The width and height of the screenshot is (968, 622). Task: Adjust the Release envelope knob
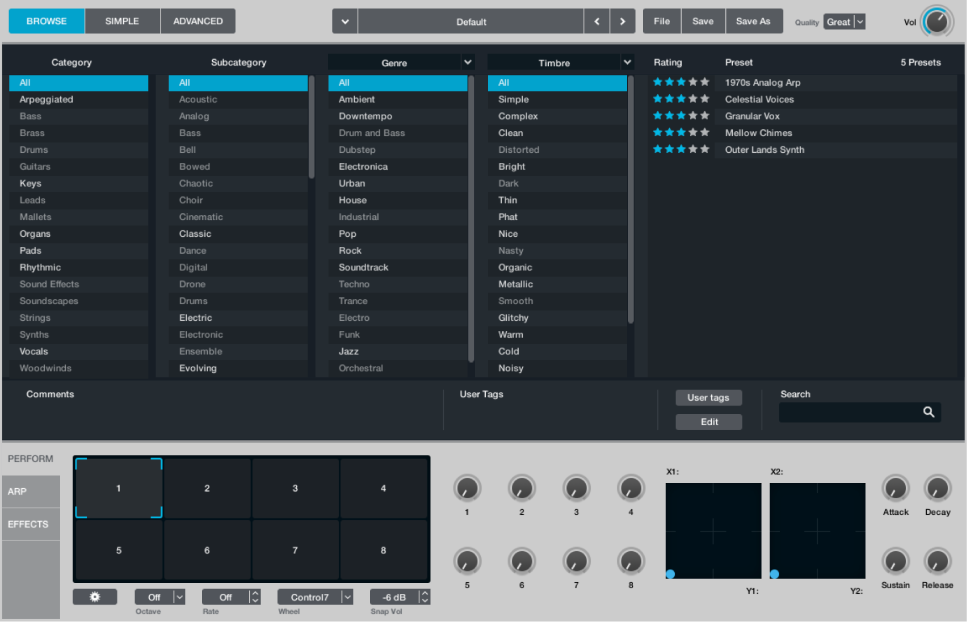coord(938,562)
